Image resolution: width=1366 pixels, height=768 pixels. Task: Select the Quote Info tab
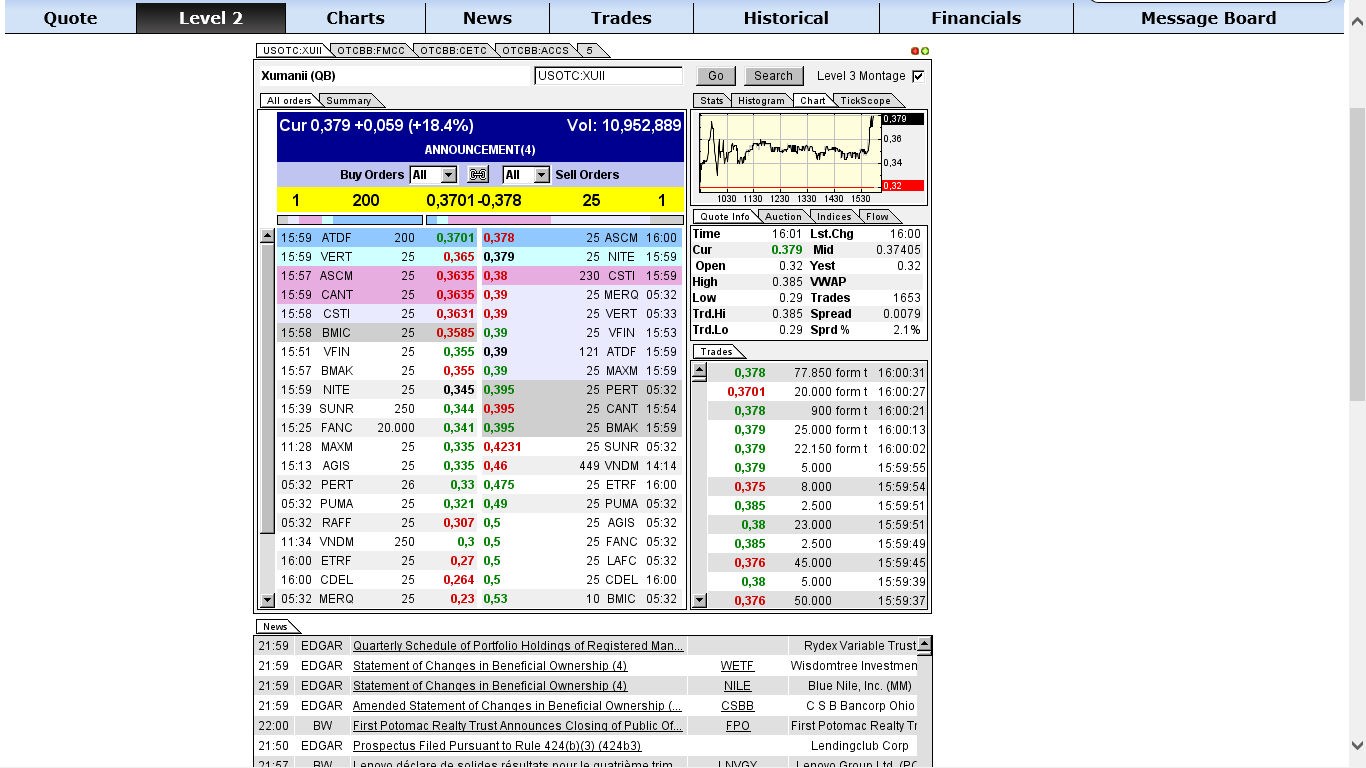click(725, 217)
